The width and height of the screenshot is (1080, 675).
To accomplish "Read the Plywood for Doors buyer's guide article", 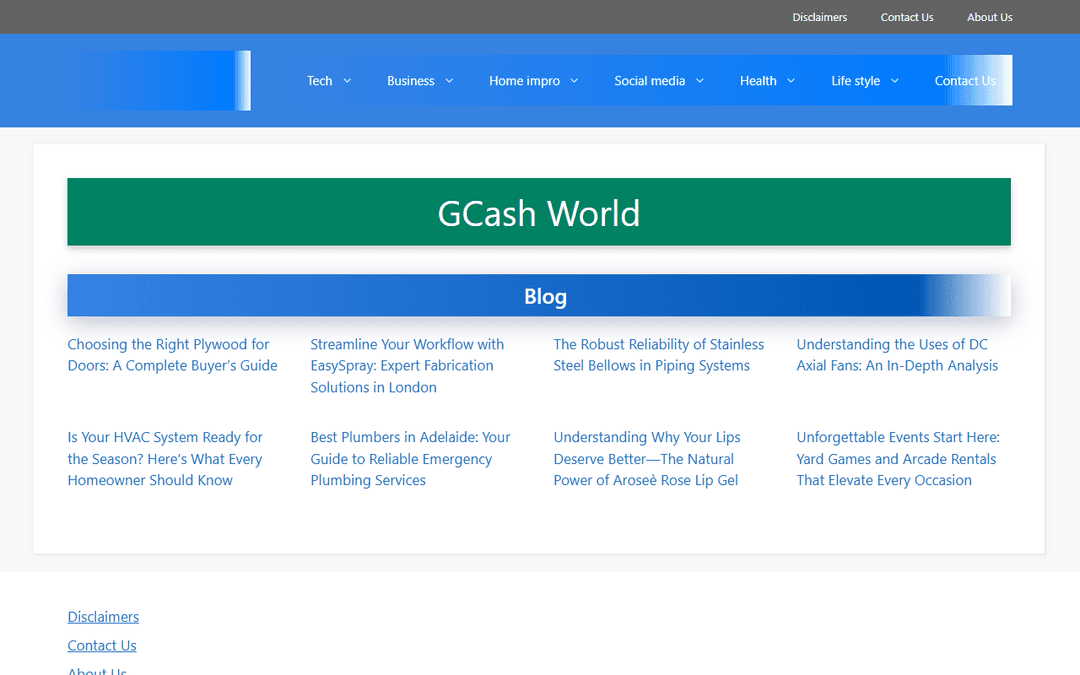I will (x=172, y=355).
